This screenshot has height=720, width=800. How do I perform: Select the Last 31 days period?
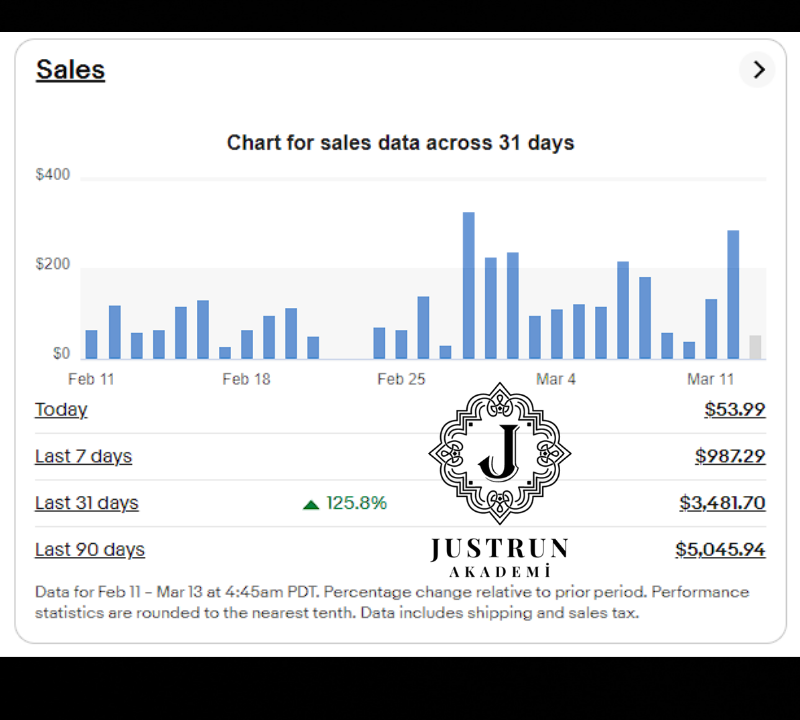coord(86,503)
